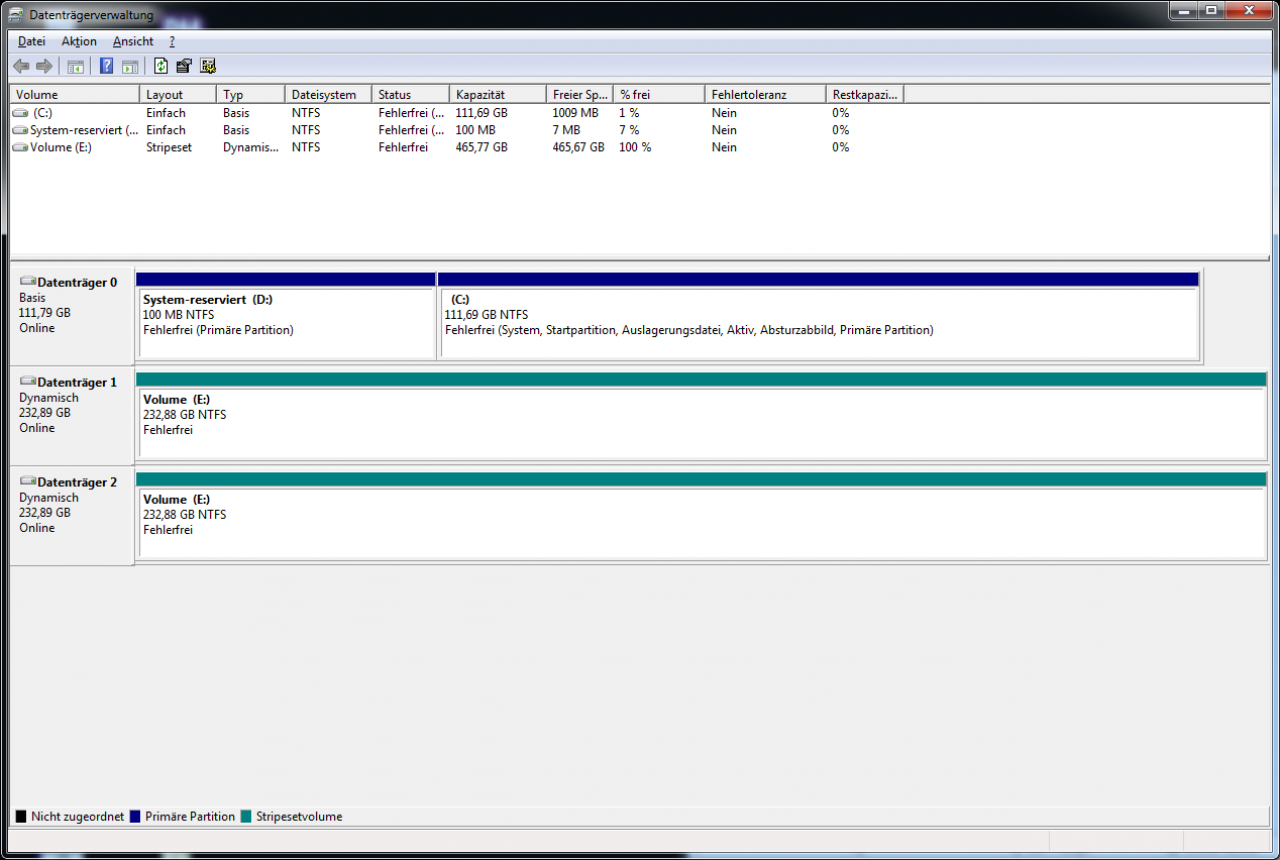This screenshot has width=1280, height=860.
Task: Open Help with the blue question mark icon
Action: [x=107, y=66]
